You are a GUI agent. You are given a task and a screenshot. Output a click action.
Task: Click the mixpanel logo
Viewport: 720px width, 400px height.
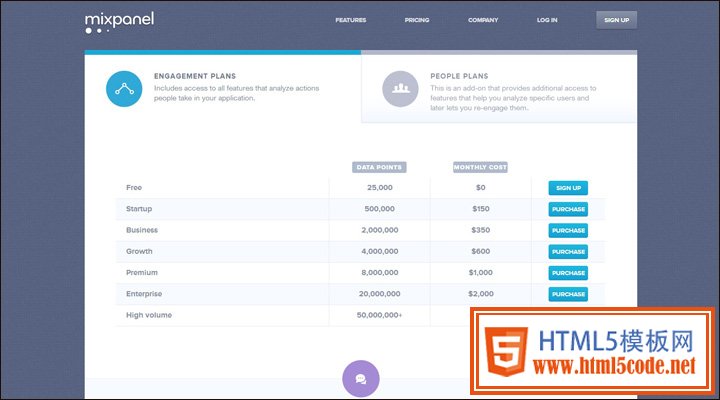(x=119, y=22)
